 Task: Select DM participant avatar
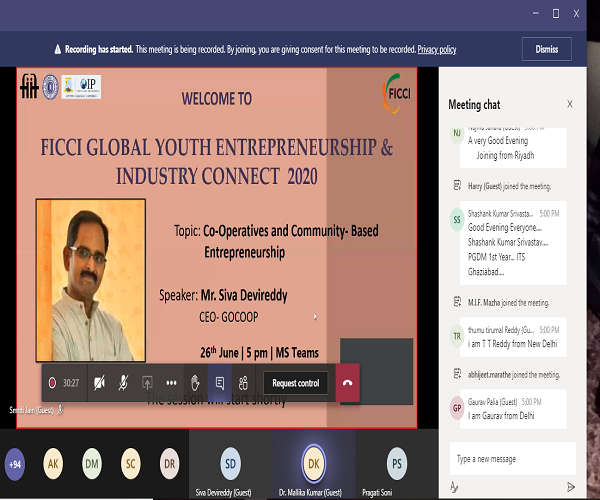(92, 464)
